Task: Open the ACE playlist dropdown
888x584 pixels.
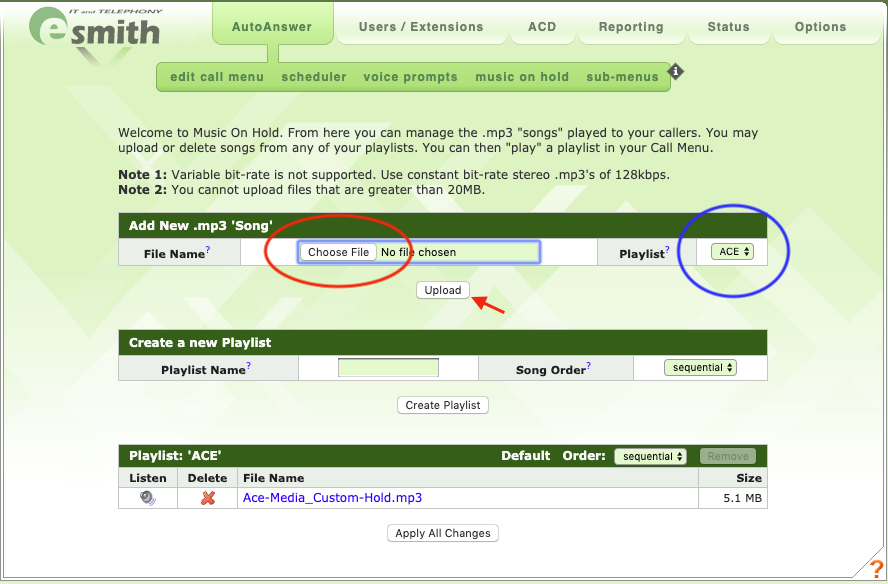Action: [732, 251]
